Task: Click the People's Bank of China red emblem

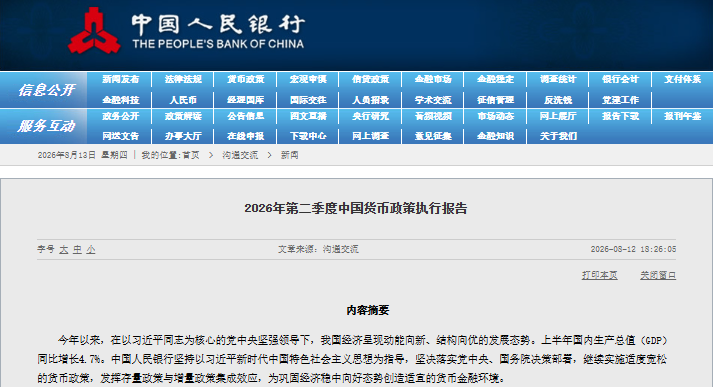Action: [x=94, y=31]
